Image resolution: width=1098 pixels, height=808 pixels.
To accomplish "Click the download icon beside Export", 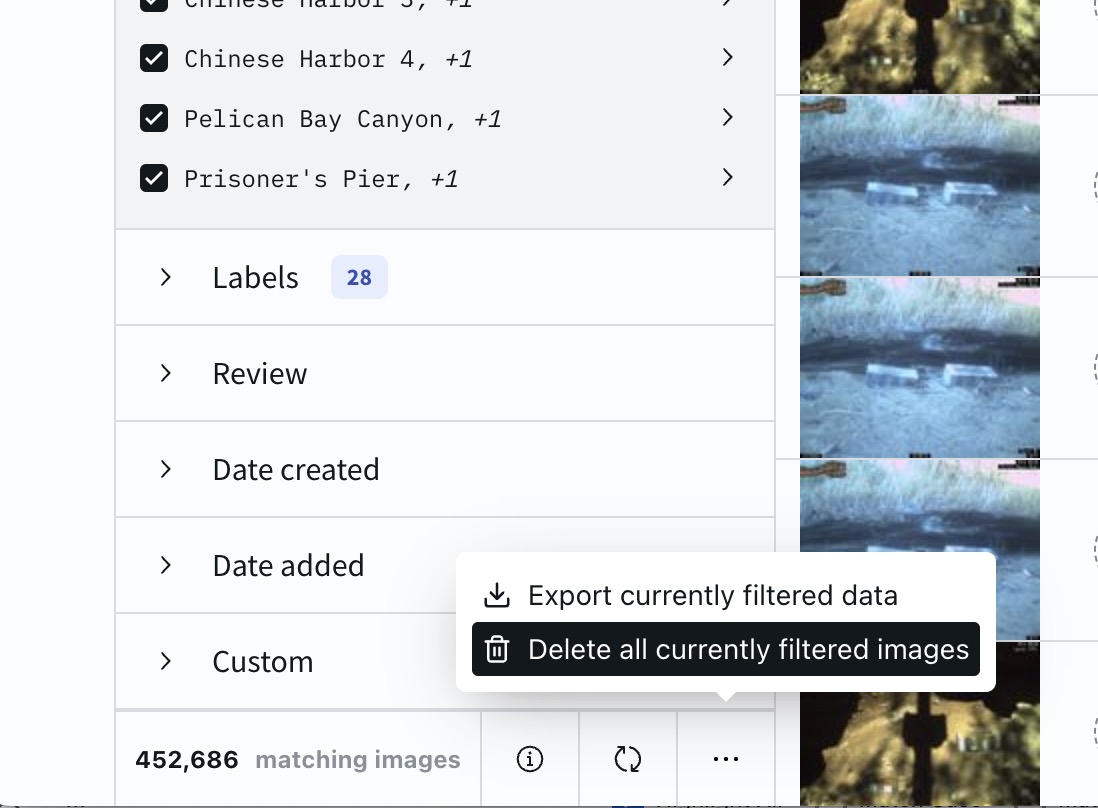I will [497, 596].
